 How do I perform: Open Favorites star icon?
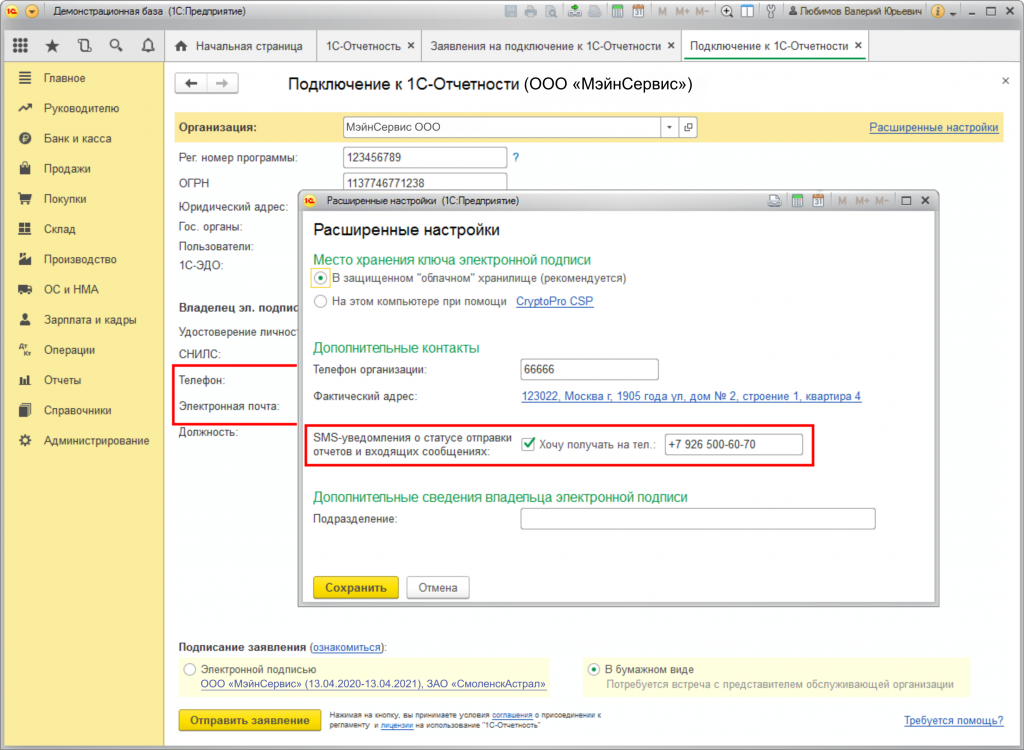coord(52,46)
